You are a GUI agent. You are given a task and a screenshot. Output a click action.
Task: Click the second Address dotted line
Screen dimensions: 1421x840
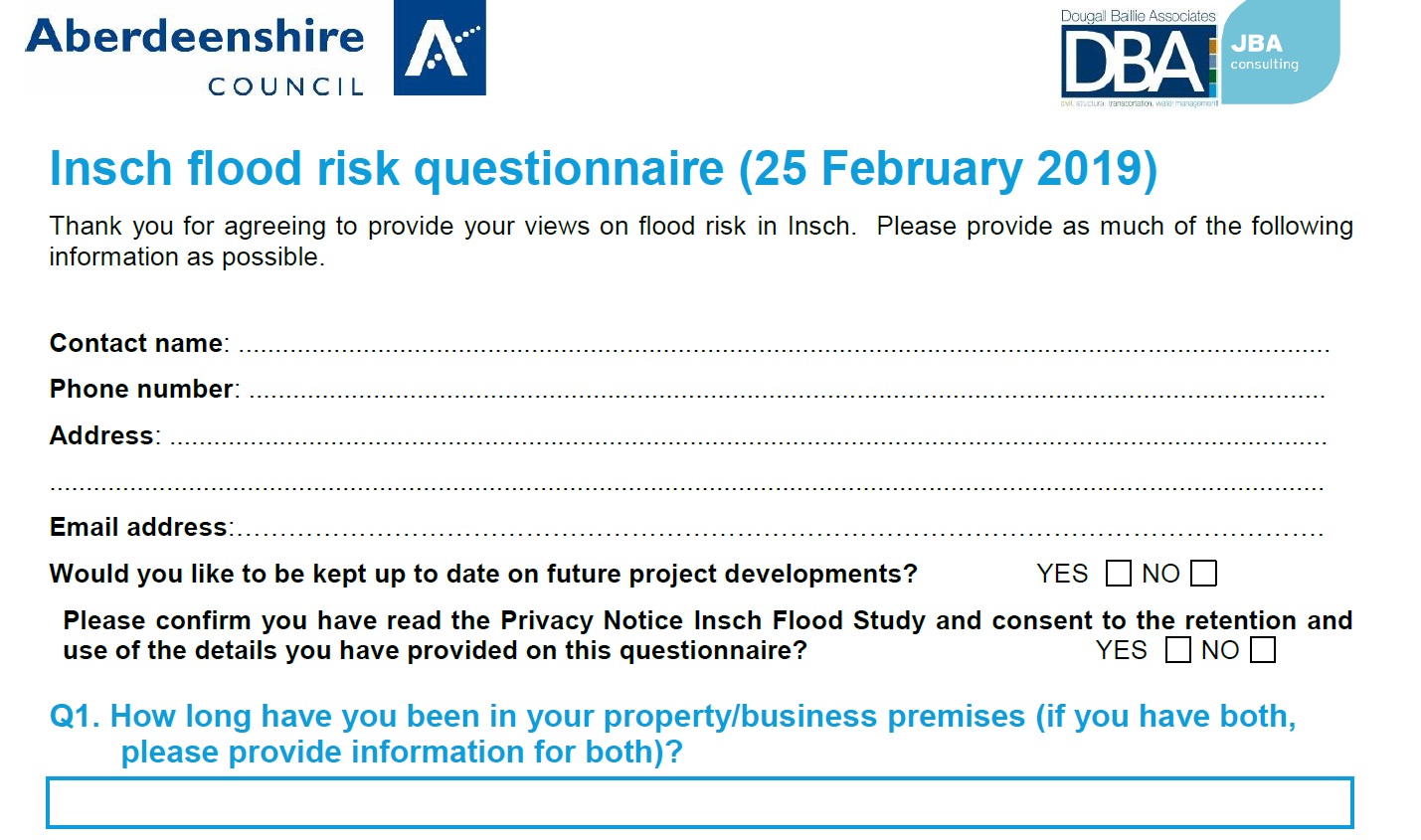coord(687,487)
